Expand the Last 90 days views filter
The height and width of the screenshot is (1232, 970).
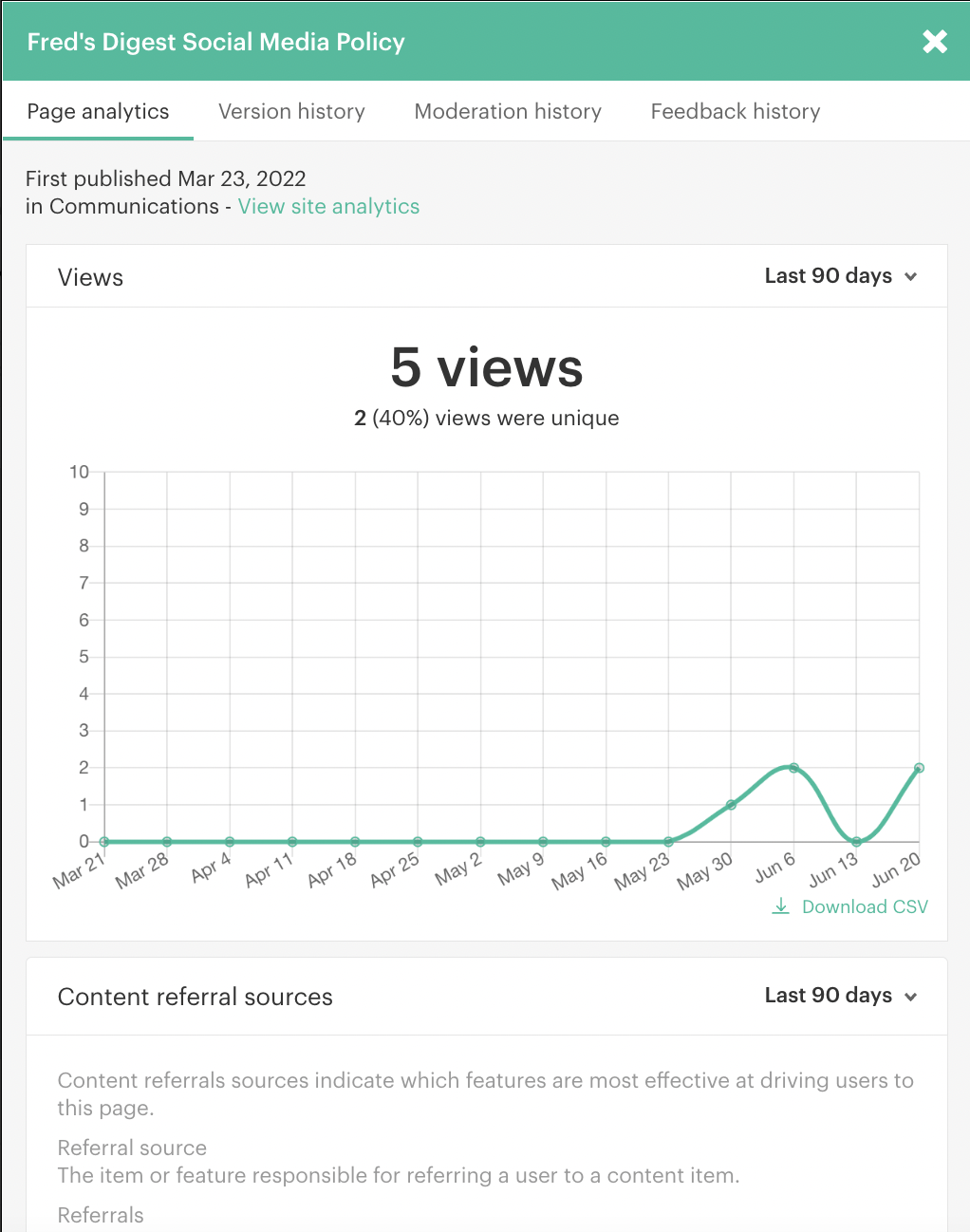tap(841, 276)
